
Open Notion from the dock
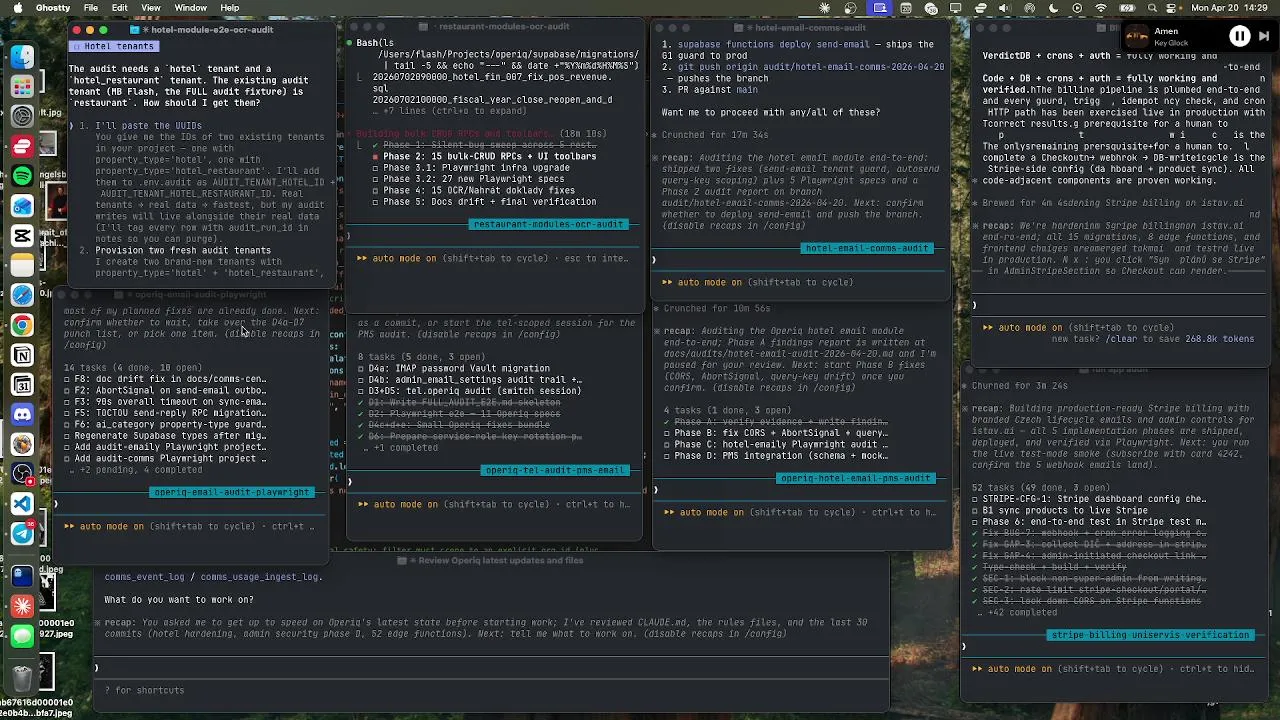pyautogui.click(x=22, y=355)
